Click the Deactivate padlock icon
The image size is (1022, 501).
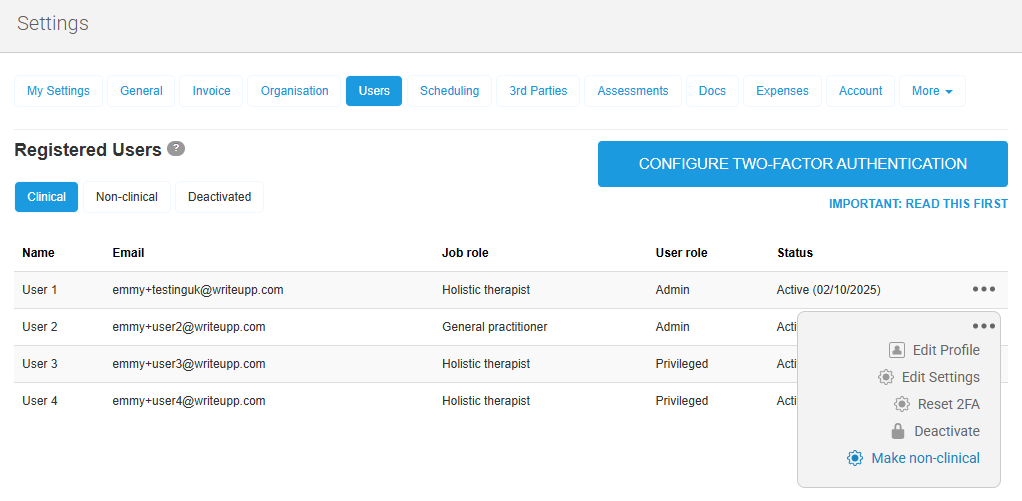click(x=897, y=431)
